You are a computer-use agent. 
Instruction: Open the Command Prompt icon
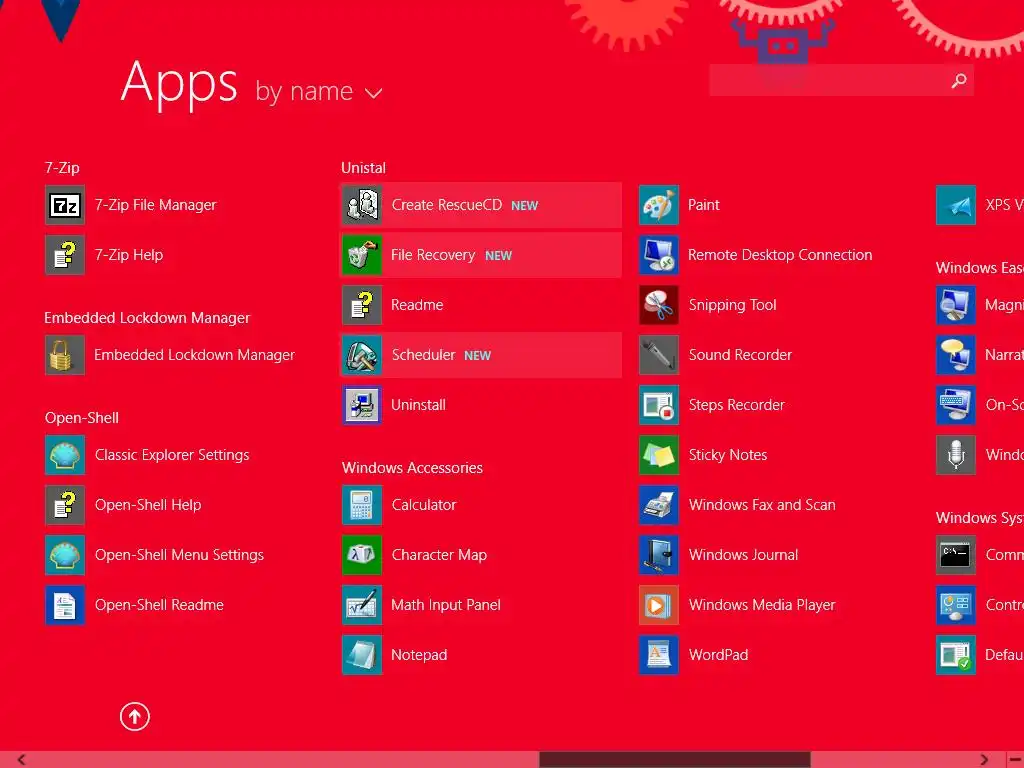[956, 555]
